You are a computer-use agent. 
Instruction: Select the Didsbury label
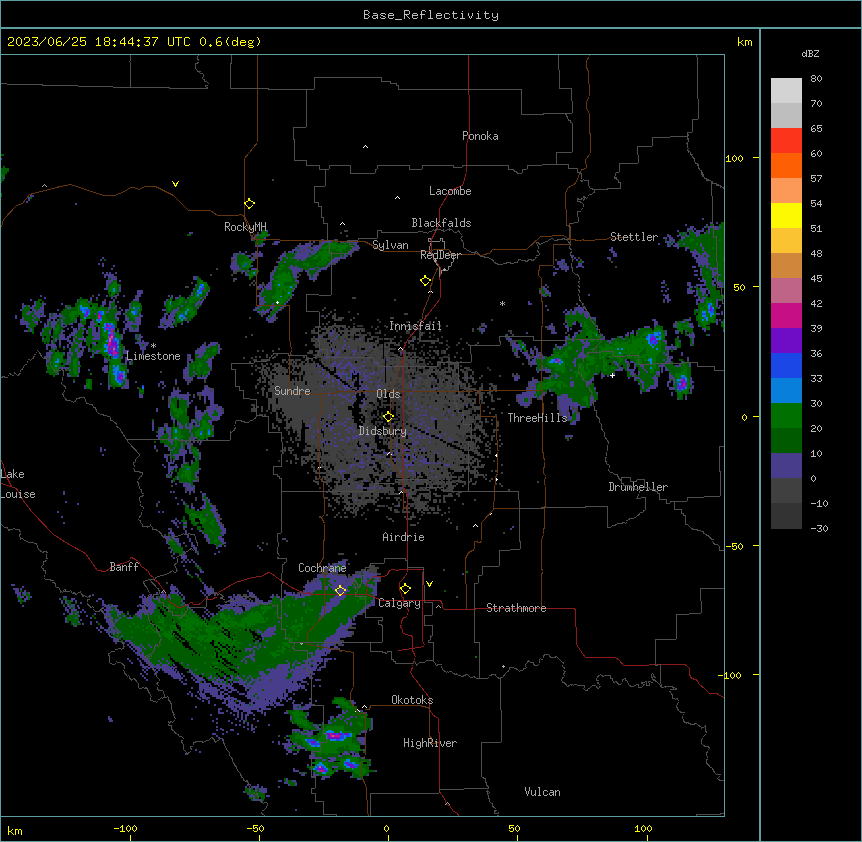[x=383, y=431]
